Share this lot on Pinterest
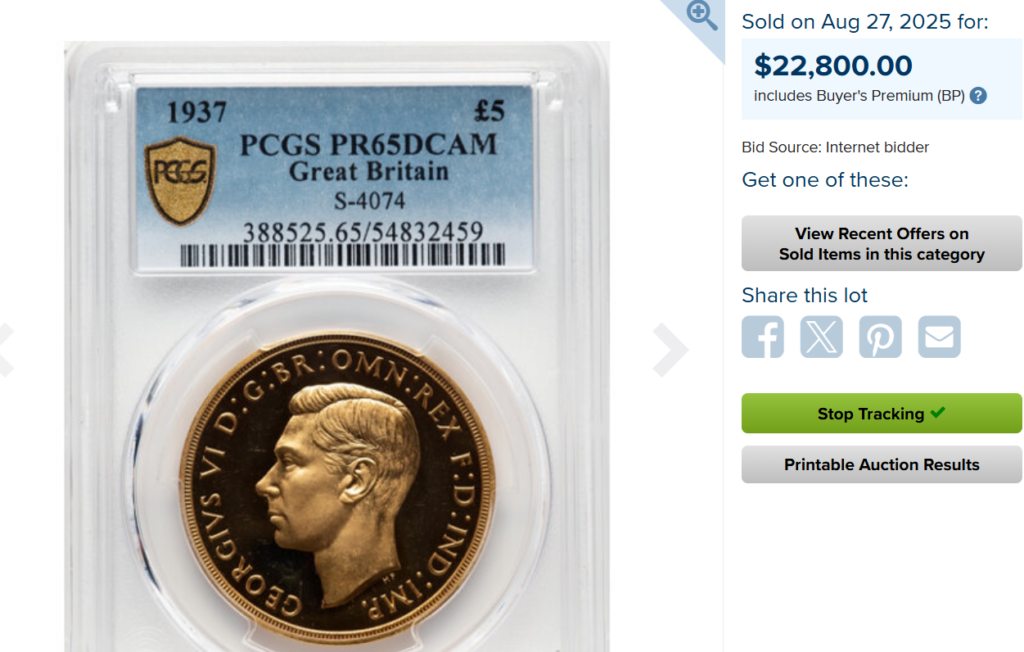The height and width of the screenshot is (652, 1024). pos(880,337)
